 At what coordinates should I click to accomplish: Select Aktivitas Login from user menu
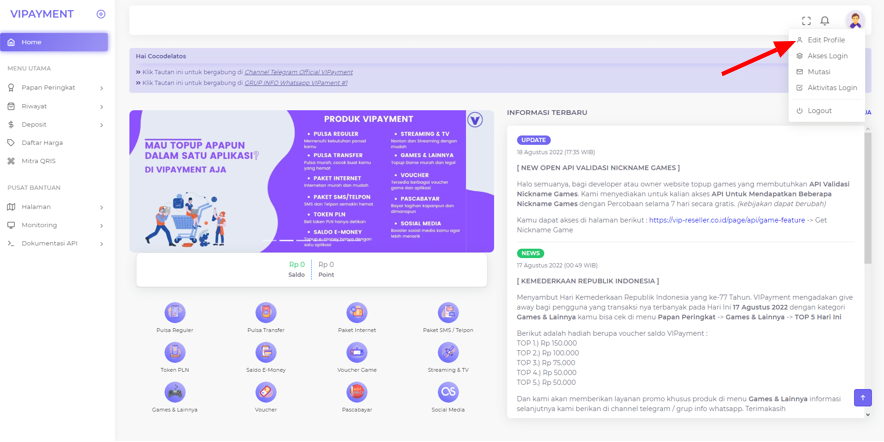tap(826, 87)
